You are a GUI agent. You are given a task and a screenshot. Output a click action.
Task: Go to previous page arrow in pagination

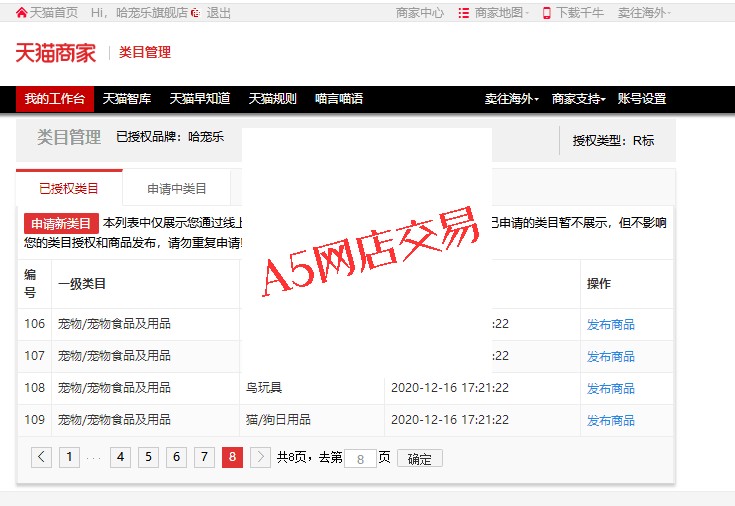tap(41, 457)
